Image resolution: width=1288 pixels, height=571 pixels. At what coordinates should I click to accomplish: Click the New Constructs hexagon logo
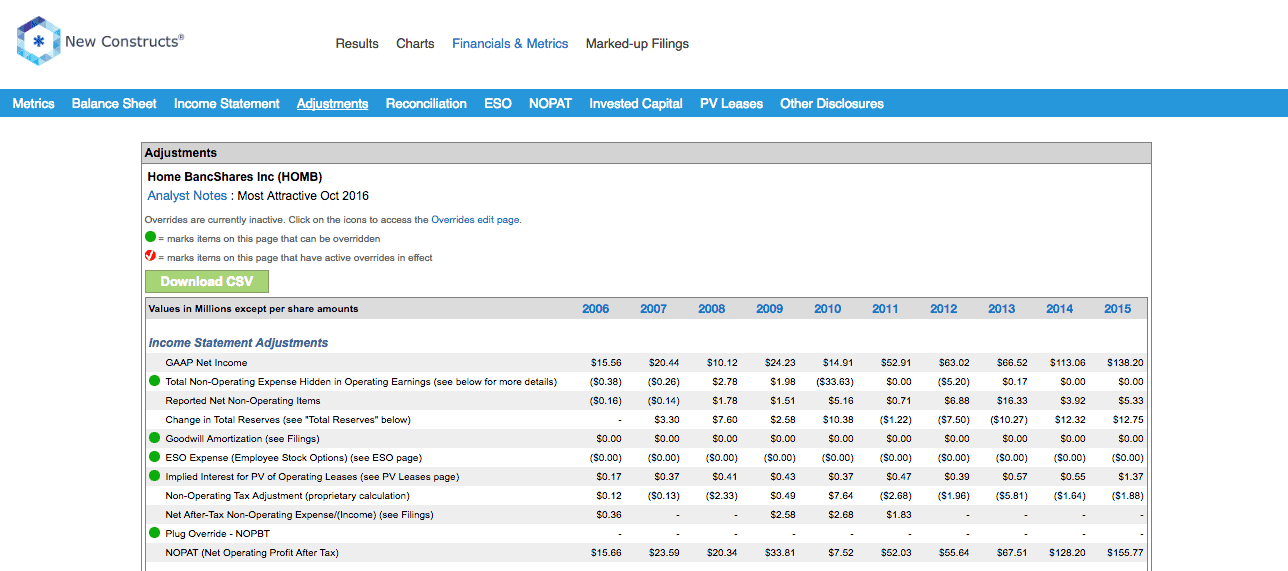click(x=38, y=41)
